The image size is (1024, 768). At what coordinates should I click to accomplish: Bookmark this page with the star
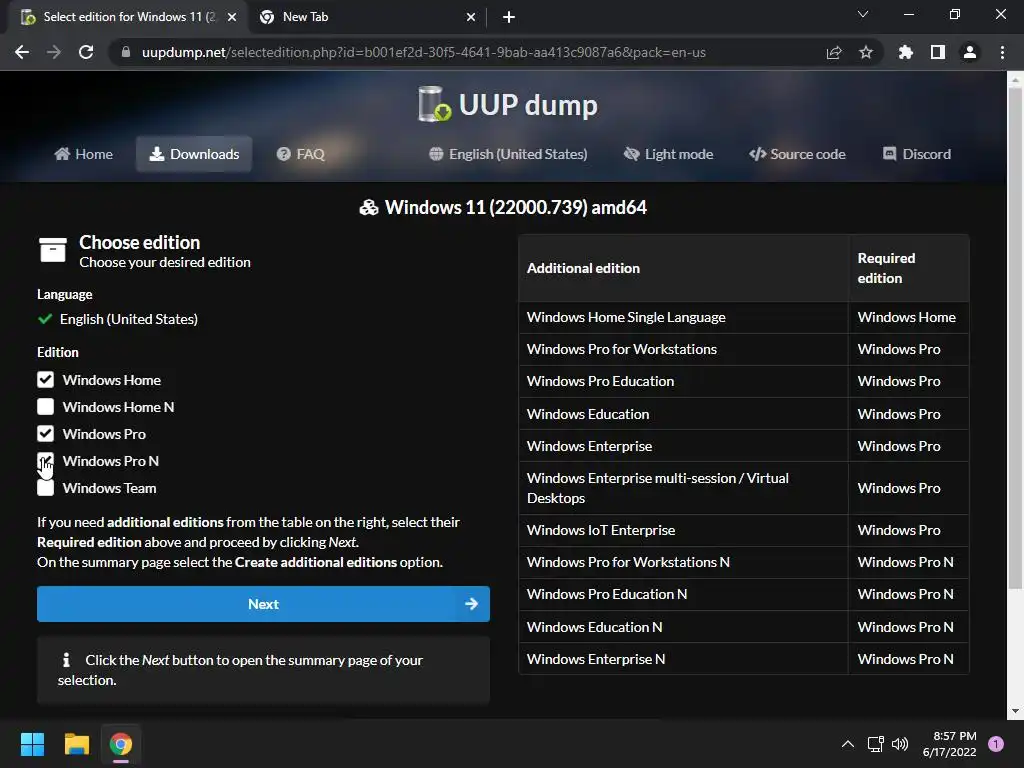[866, 52]
